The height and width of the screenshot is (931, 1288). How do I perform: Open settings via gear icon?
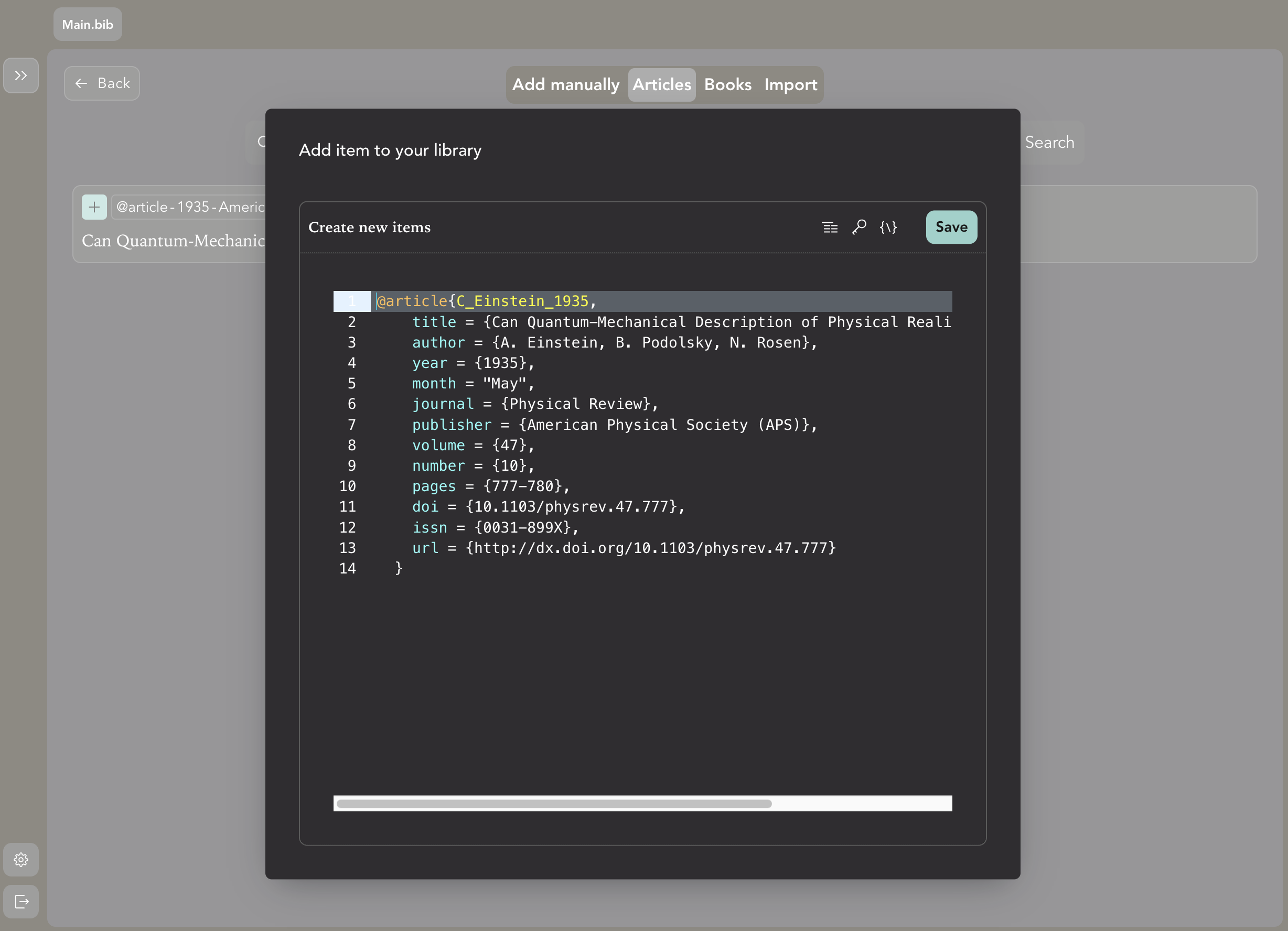point(21,860)
